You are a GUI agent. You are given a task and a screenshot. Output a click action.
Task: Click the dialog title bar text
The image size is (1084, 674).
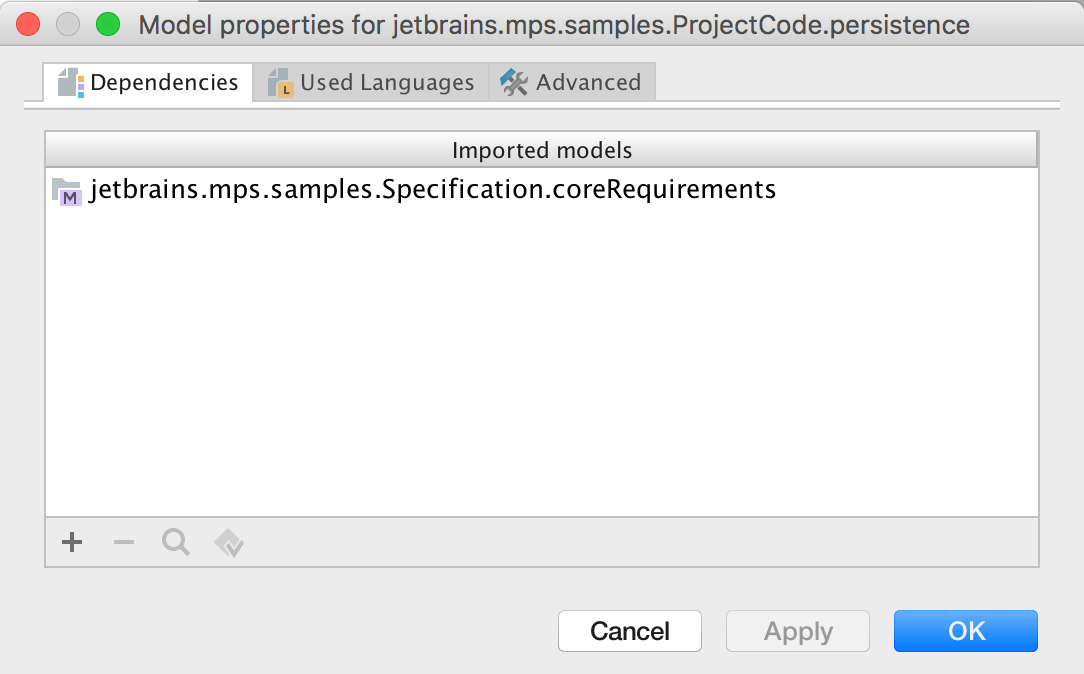pyautogui.click(x=554, y=25)
